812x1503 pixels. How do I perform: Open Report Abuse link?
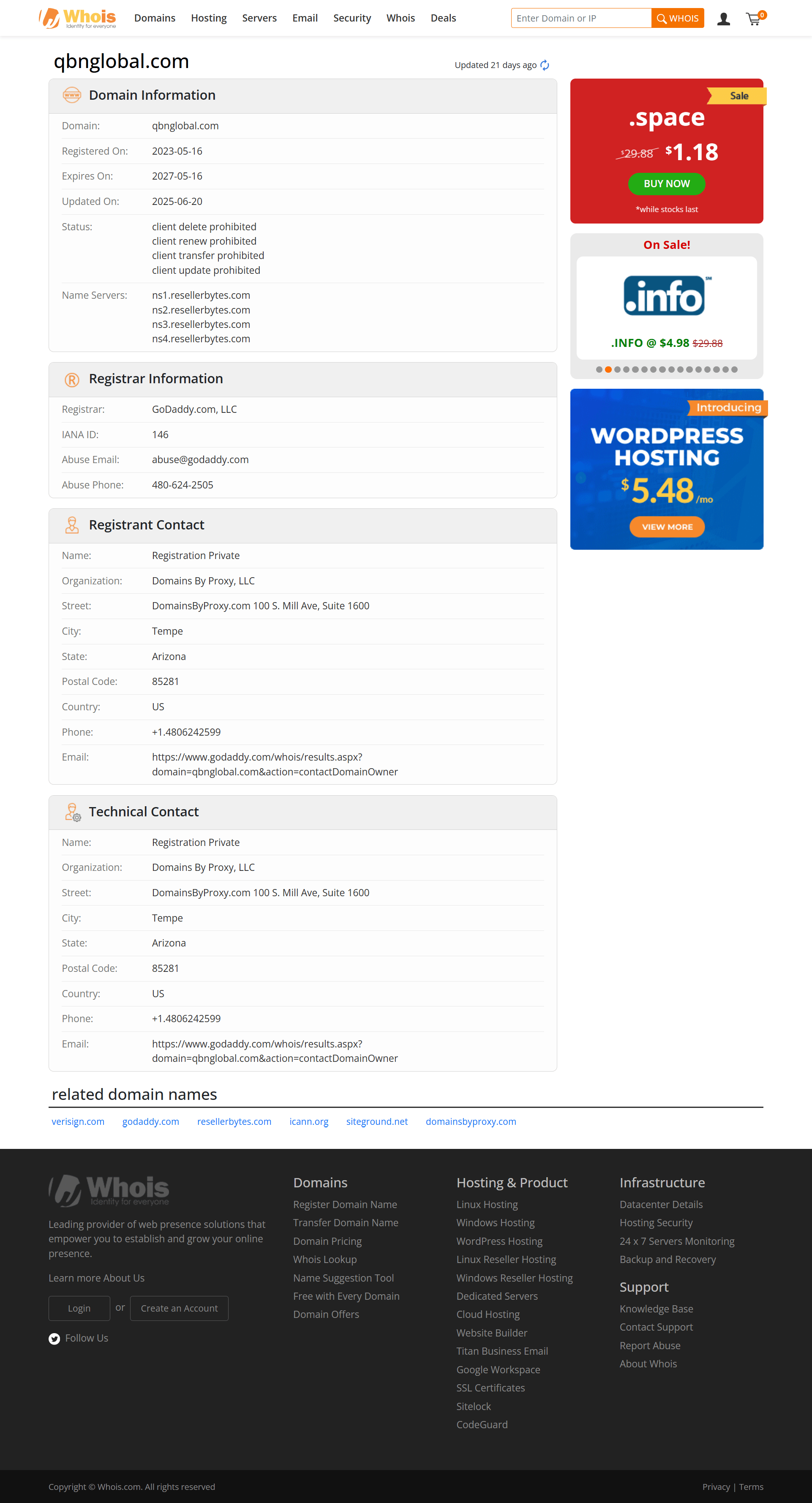(x=650, y=1345)
